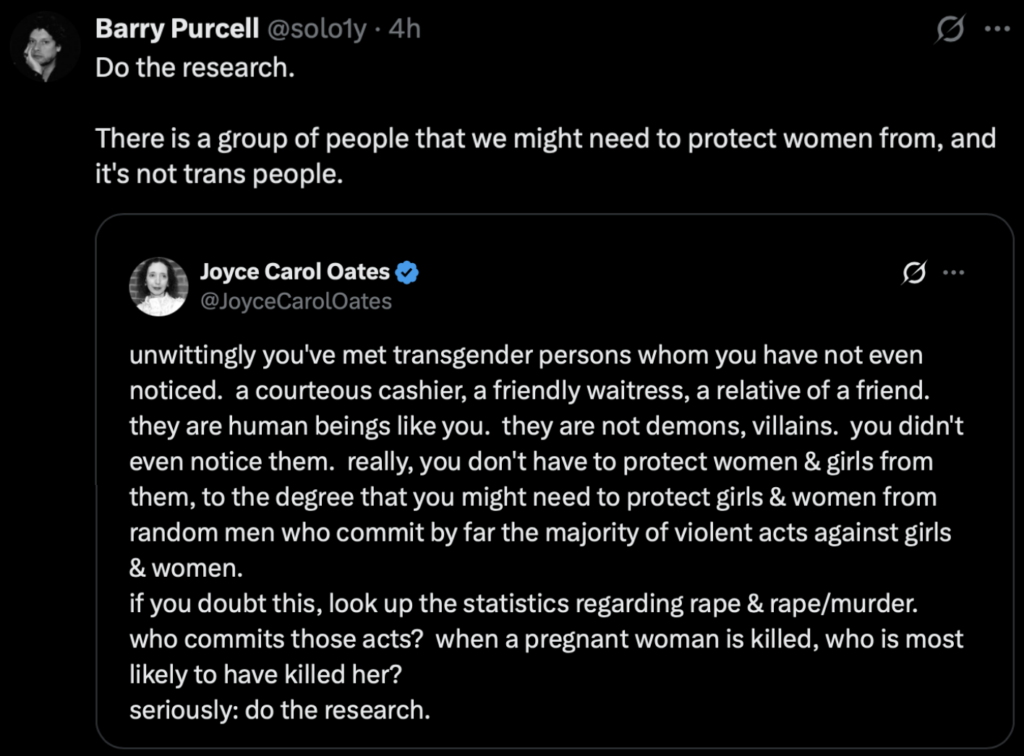
Task: Click Barry Purcell's display name
Action: [x=176, y=28]
